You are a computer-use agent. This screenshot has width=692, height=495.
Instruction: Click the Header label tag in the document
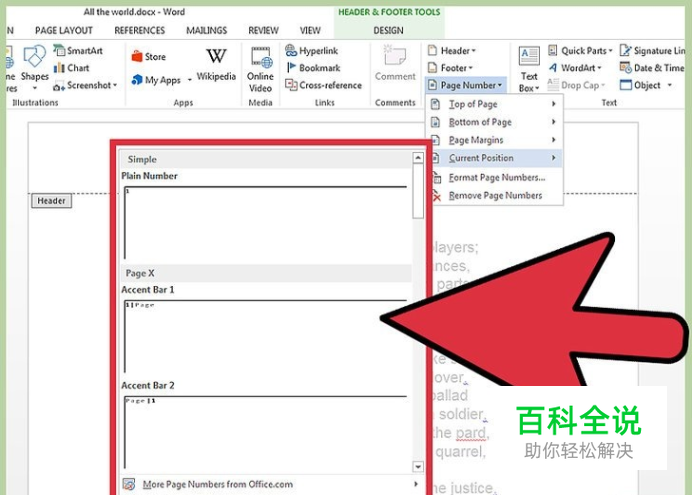pyautogui.click(x=51, y=201)
